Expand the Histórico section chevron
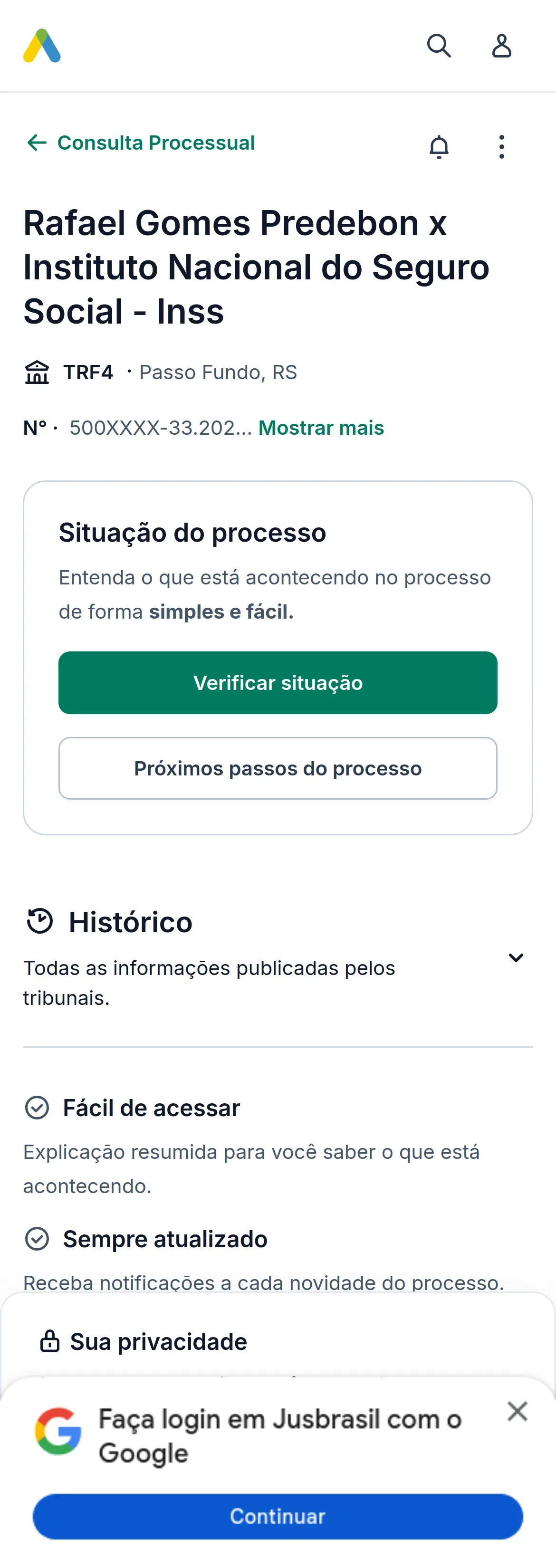The image size is (556, 1568). tap(516, 957)
